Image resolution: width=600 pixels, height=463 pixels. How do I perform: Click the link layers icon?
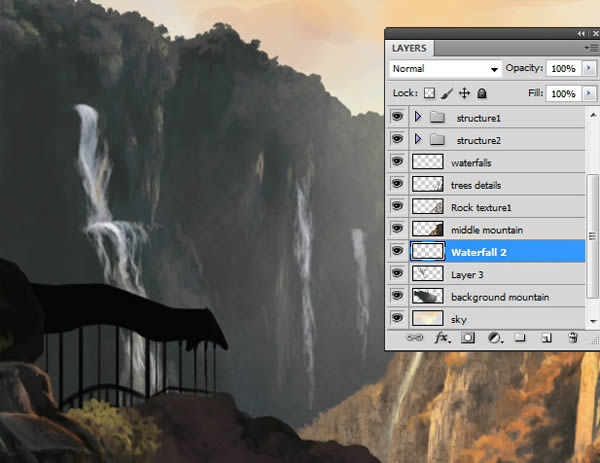(415, 338)
